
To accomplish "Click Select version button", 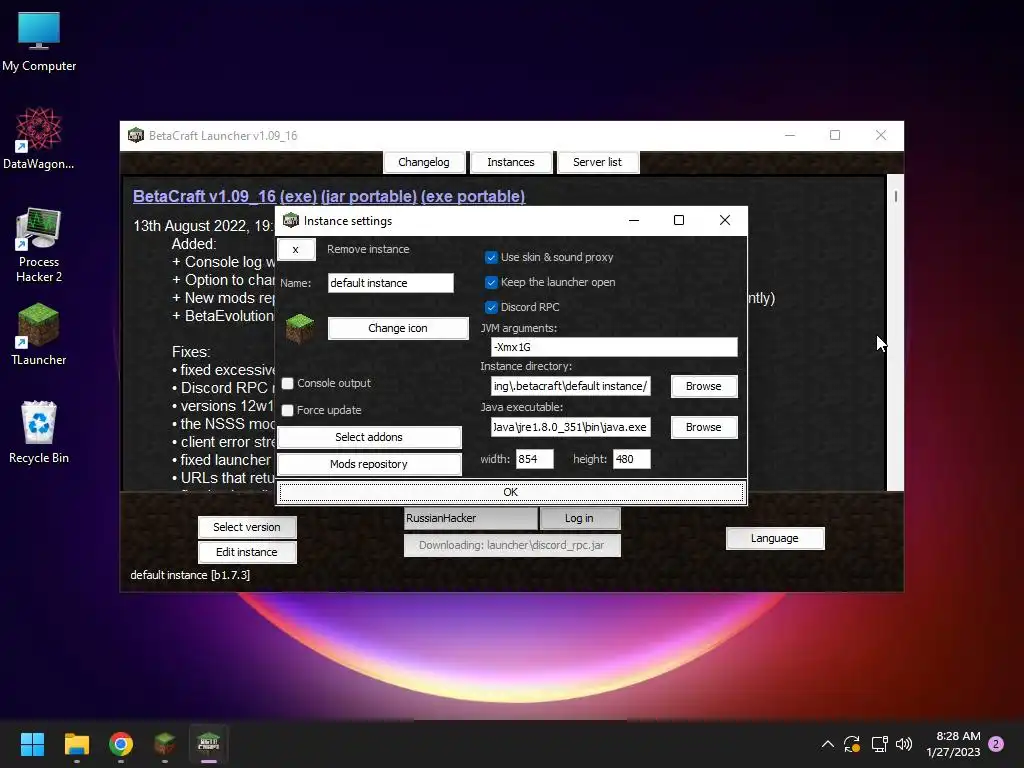I will click(247, 527).
